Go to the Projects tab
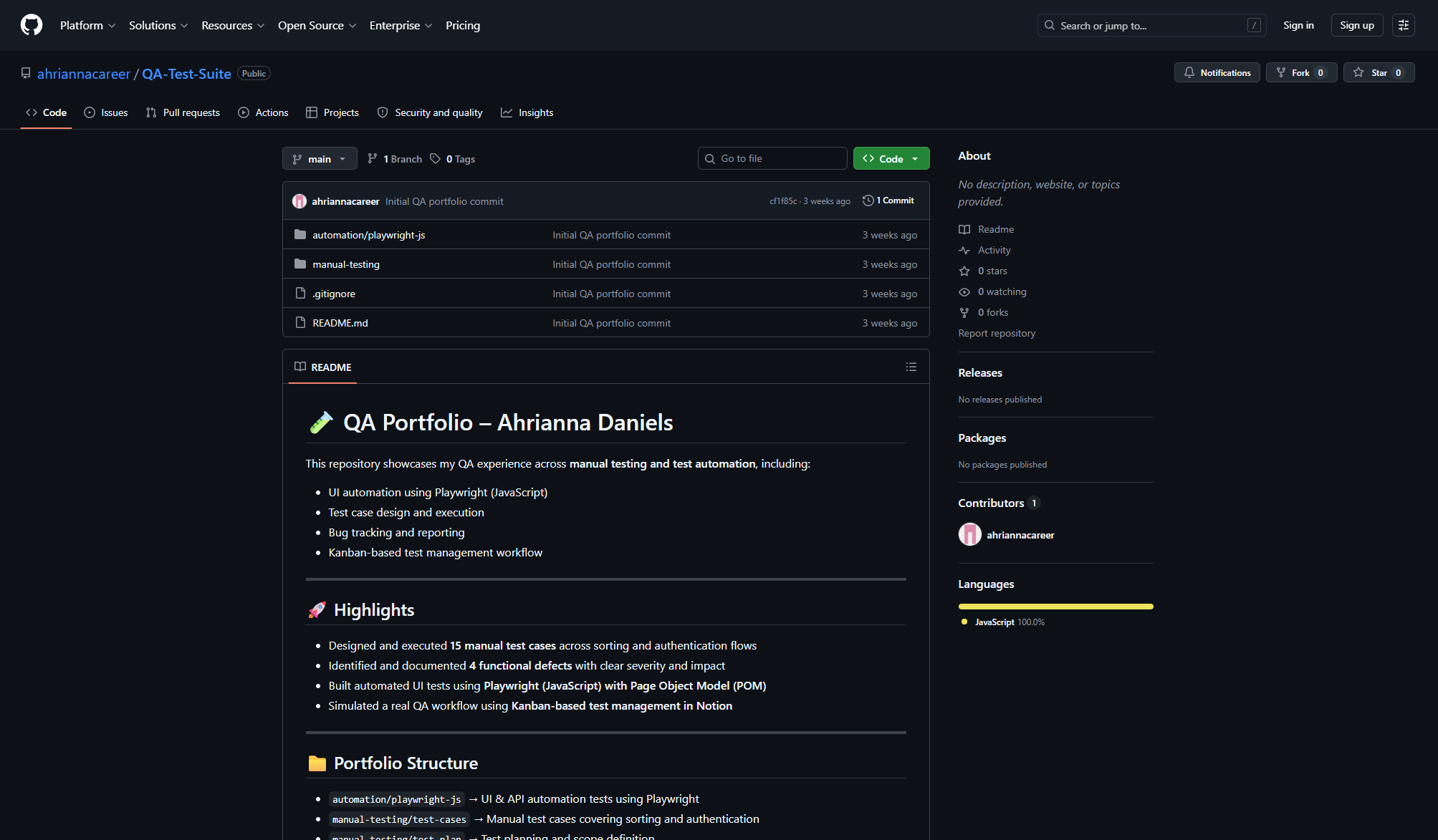The image size is (1438, 840). point(332,112)
